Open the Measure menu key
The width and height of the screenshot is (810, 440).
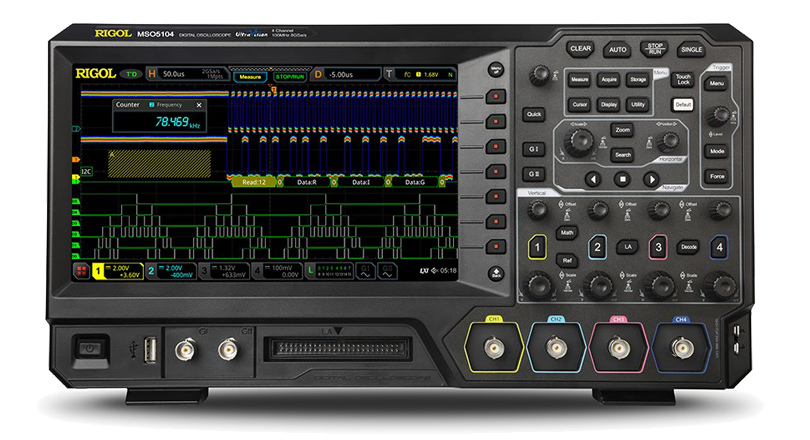tap(580, 80)
